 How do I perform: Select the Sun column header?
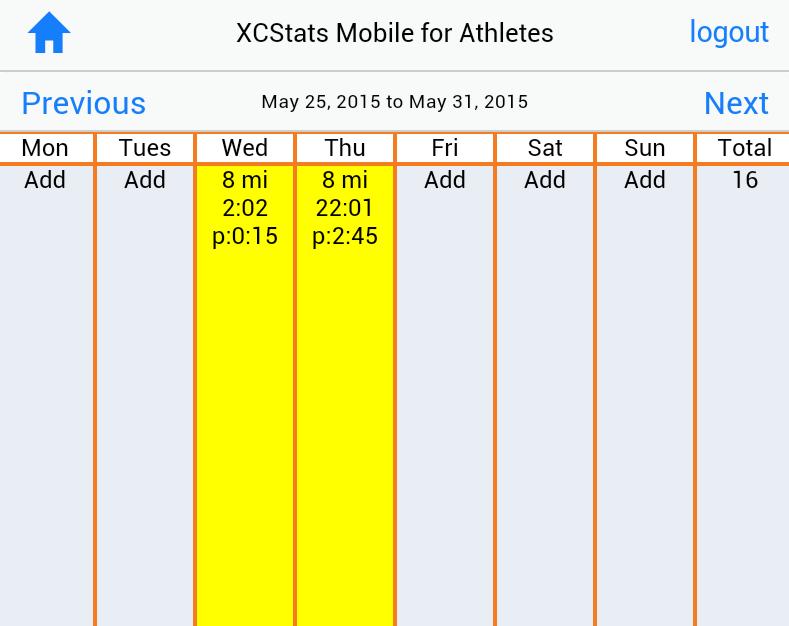[x=645, y=148]
